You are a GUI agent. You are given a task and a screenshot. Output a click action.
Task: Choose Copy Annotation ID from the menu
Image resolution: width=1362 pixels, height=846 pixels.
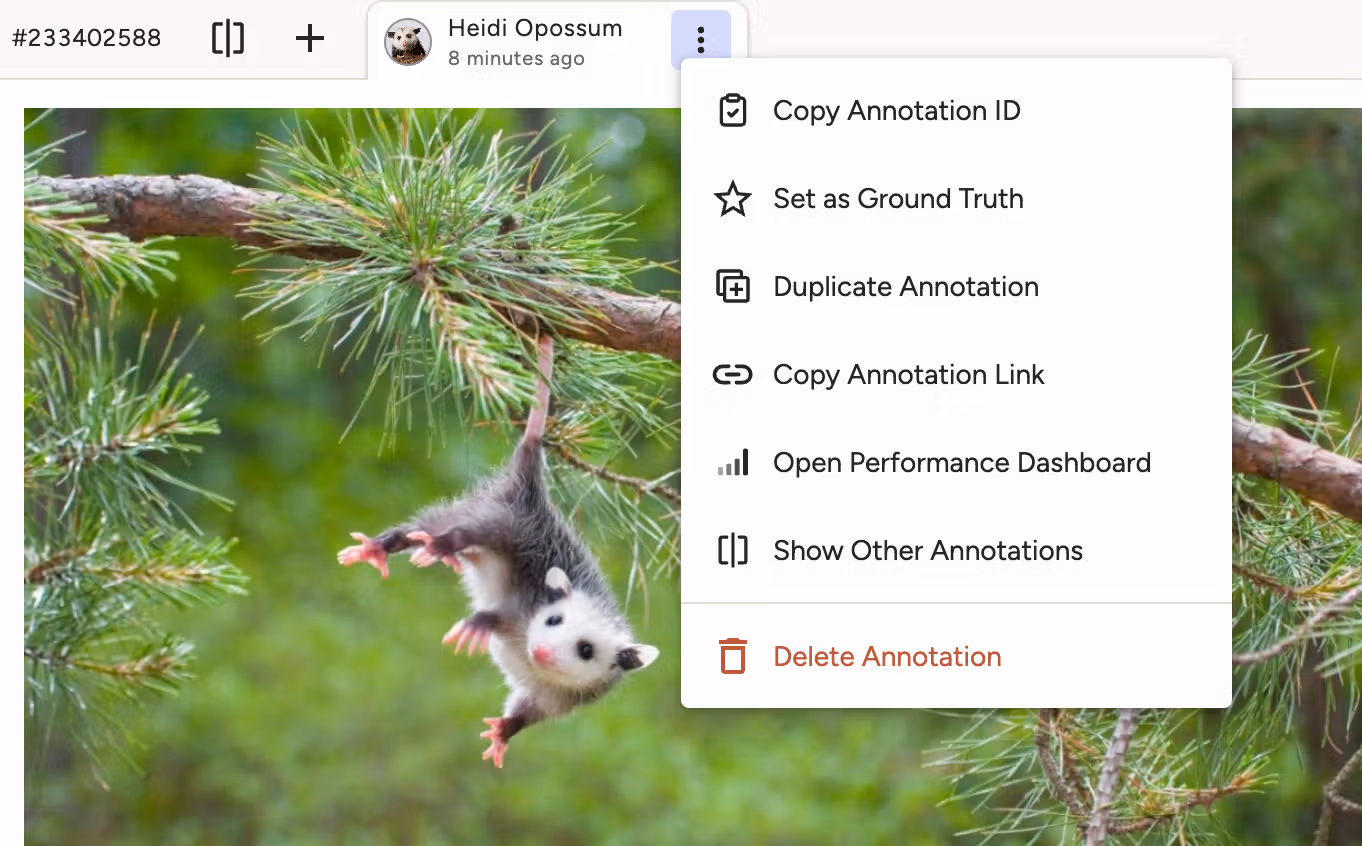[x=896, y=111]
